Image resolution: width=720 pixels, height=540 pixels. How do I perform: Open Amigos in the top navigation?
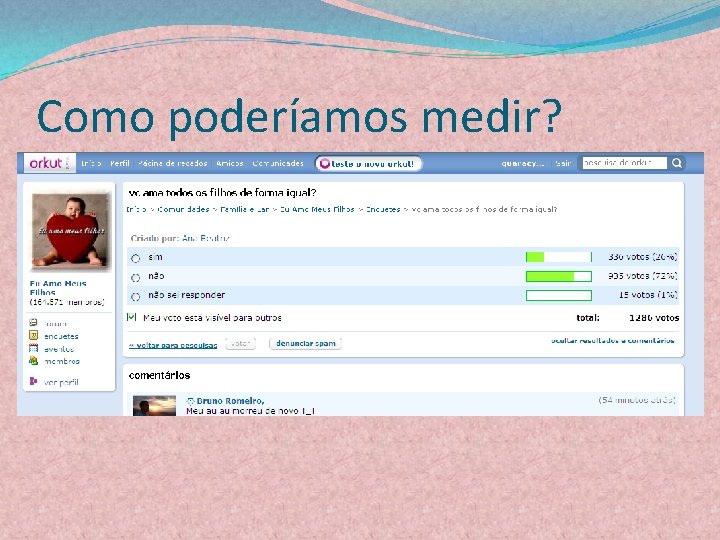230,163
